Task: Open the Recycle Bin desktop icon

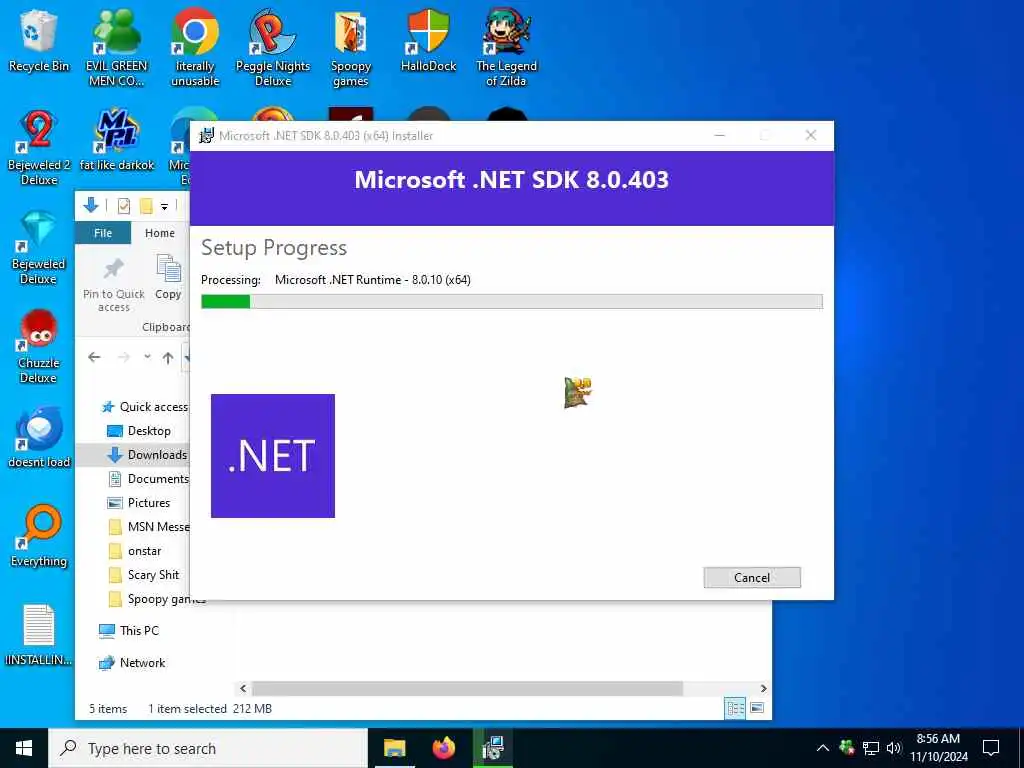Action: [x=39, y=42]
